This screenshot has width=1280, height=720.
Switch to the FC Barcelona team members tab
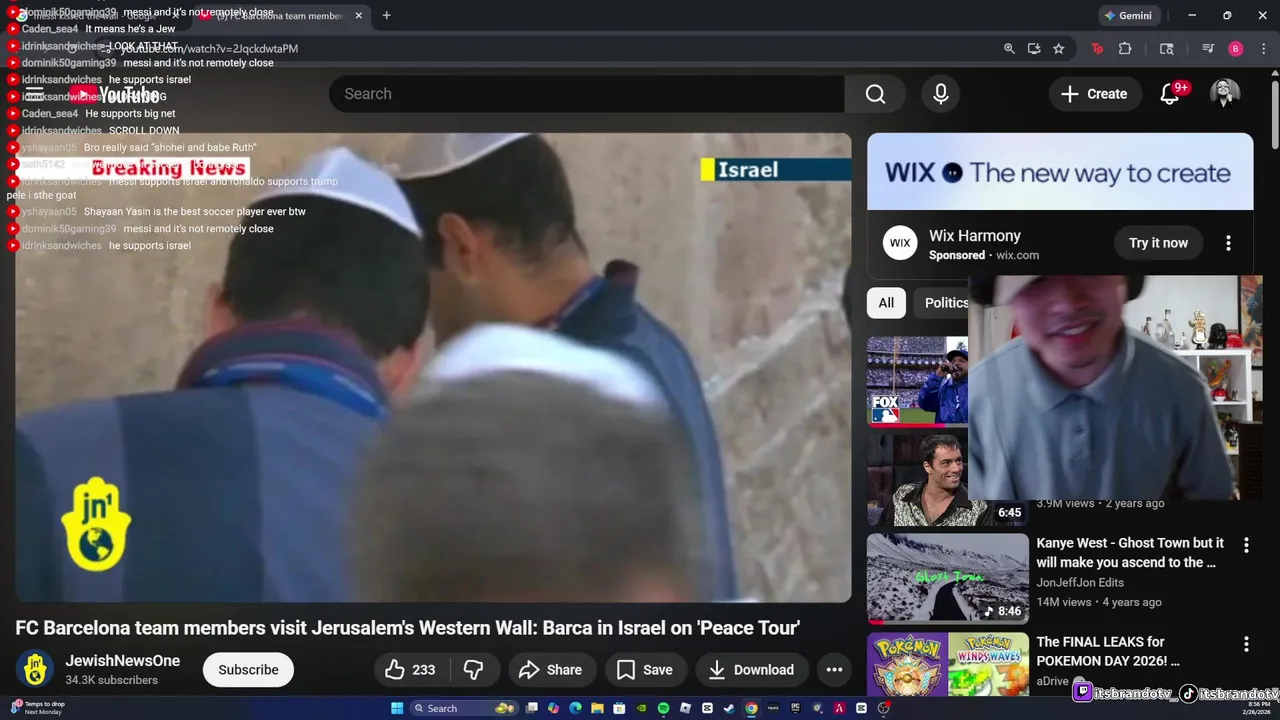coord(280,15)
